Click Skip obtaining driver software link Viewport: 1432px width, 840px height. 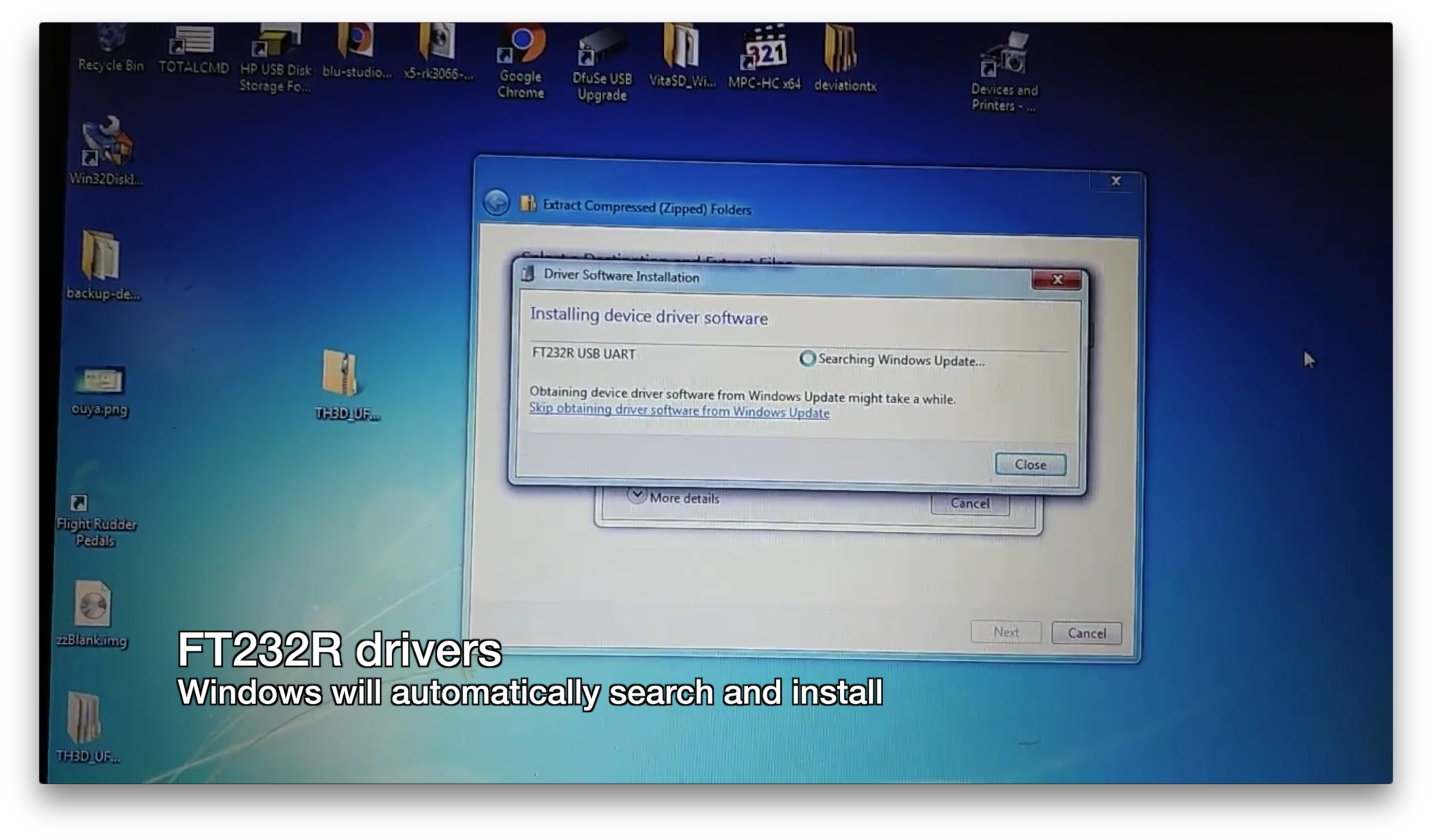pos(678,411)
